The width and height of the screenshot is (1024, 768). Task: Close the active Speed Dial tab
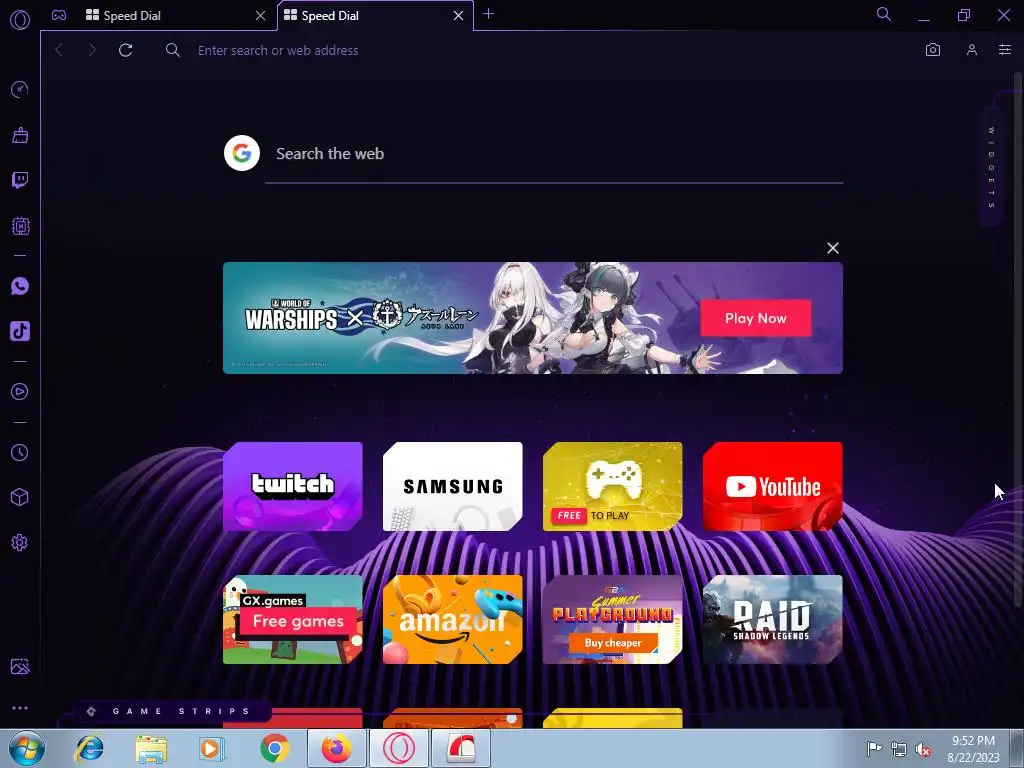click(458, 16)
